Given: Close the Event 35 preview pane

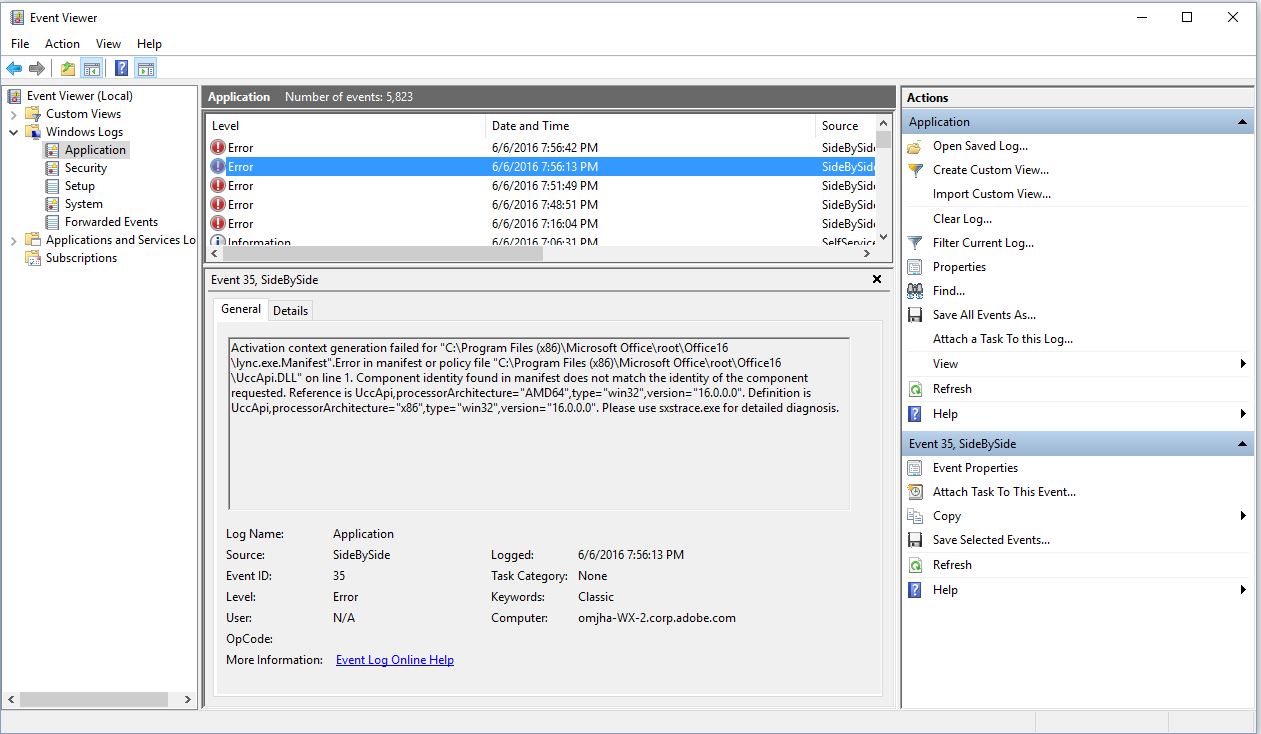Looking at the screenshot, I should 877,280.
